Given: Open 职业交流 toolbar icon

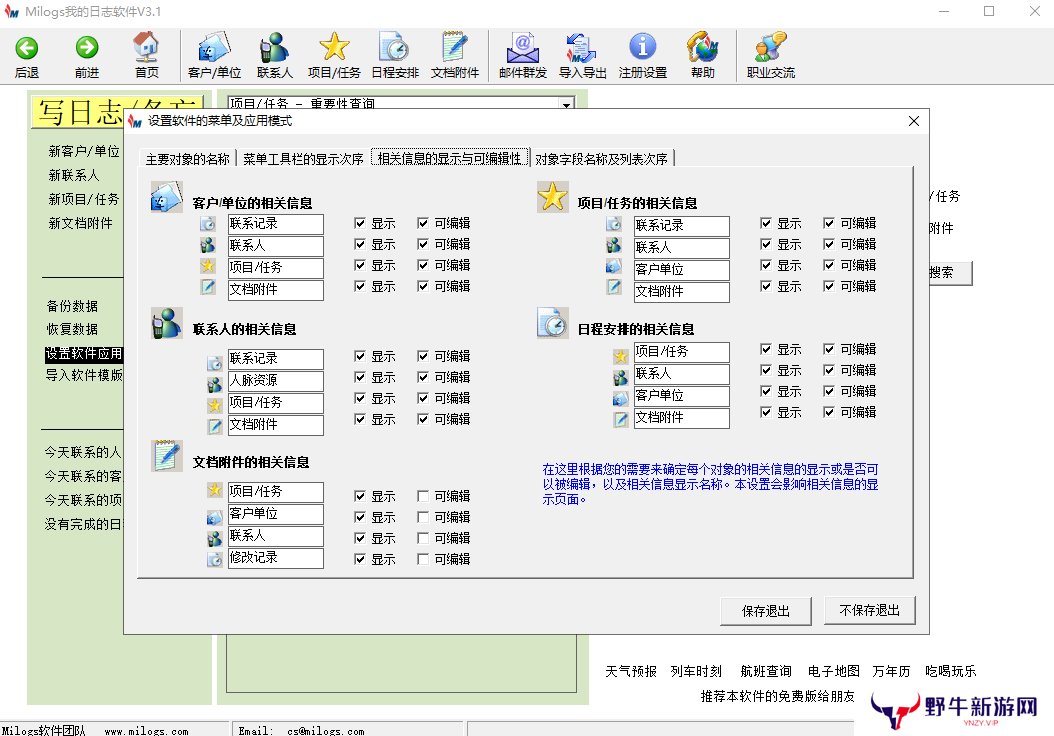Looking at the screenshot, I should point(770,47).
